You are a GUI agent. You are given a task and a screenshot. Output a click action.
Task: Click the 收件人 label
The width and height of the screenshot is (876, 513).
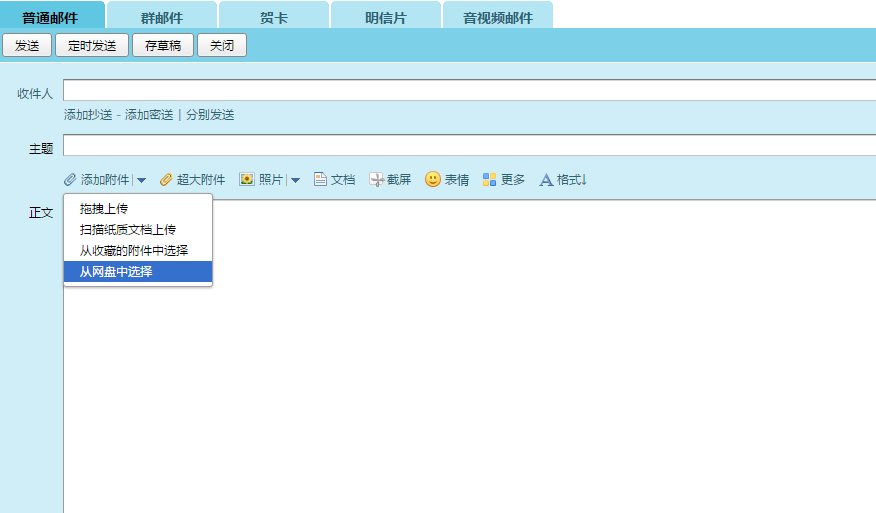(35, 93)
